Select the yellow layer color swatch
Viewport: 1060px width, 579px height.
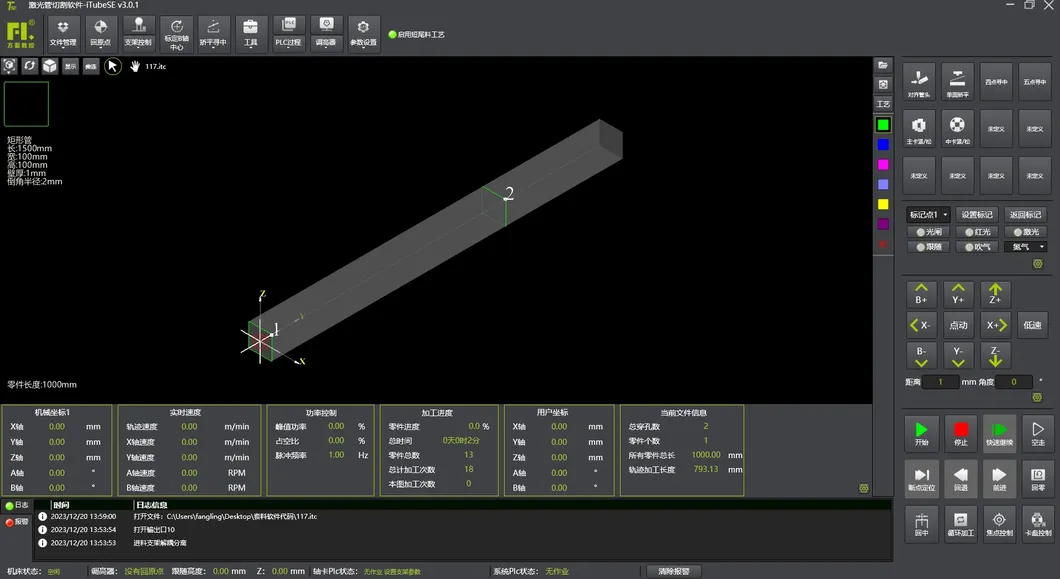click(883, 204)
